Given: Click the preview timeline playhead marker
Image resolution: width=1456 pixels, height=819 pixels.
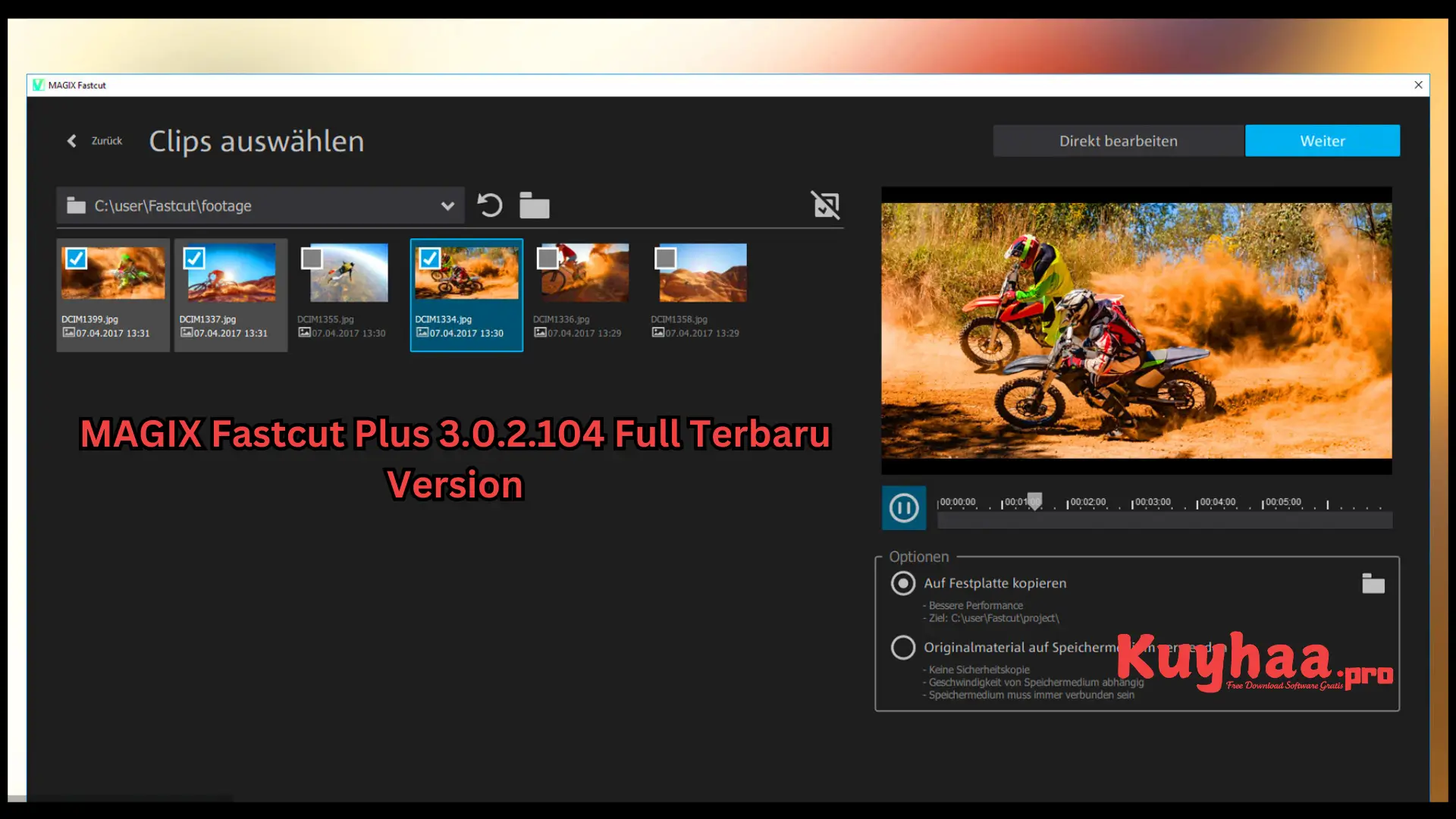Looking at the screenshot, I should pyautogui.click(x=1034, y=501).
